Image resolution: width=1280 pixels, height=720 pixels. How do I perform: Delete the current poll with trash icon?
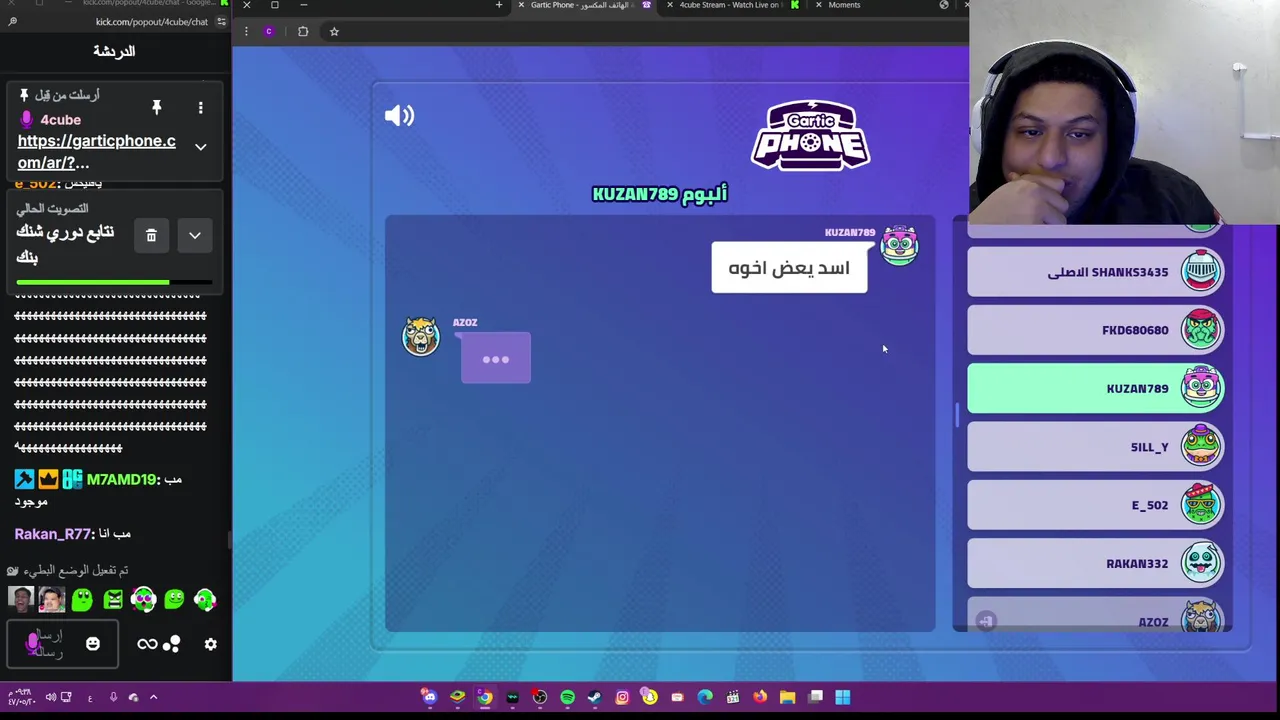coord(151,236)
